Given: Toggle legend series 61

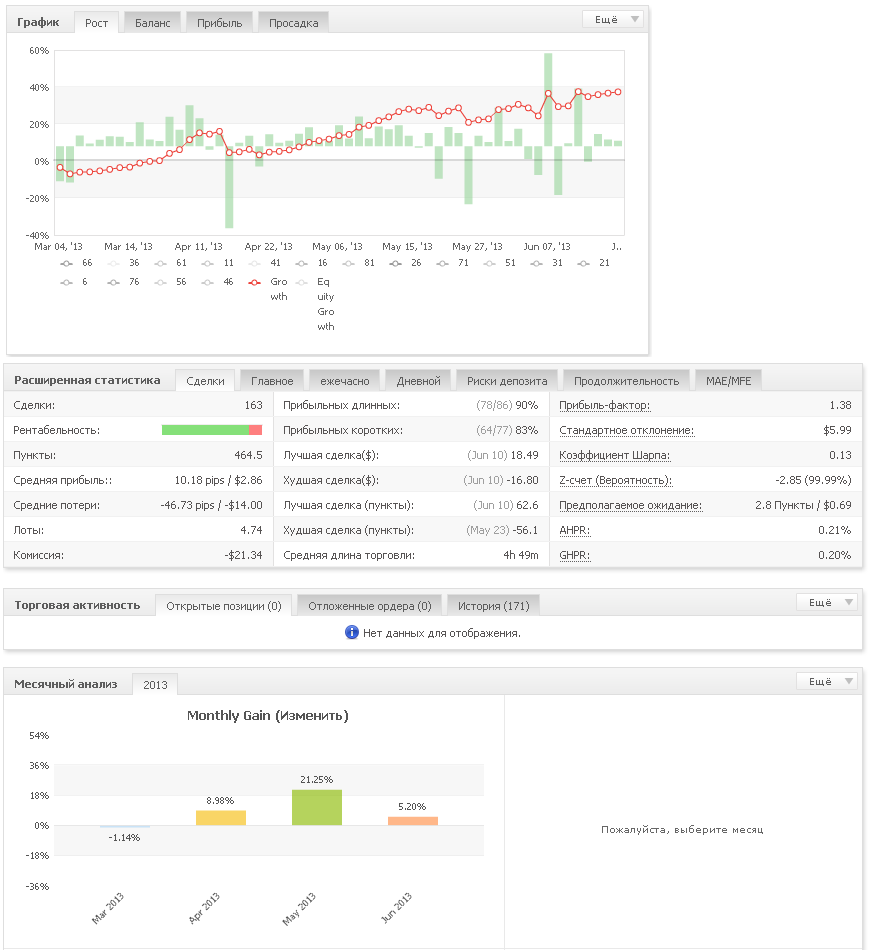Looking at the screenshot, I should pos(170,263).
